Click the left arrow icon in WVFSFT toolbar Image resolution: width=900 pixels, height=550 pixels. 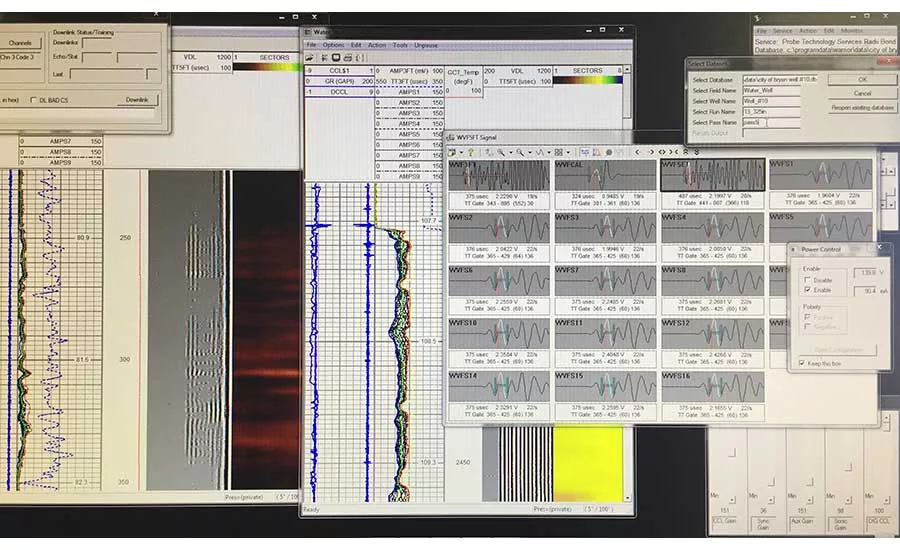point(637,152)
